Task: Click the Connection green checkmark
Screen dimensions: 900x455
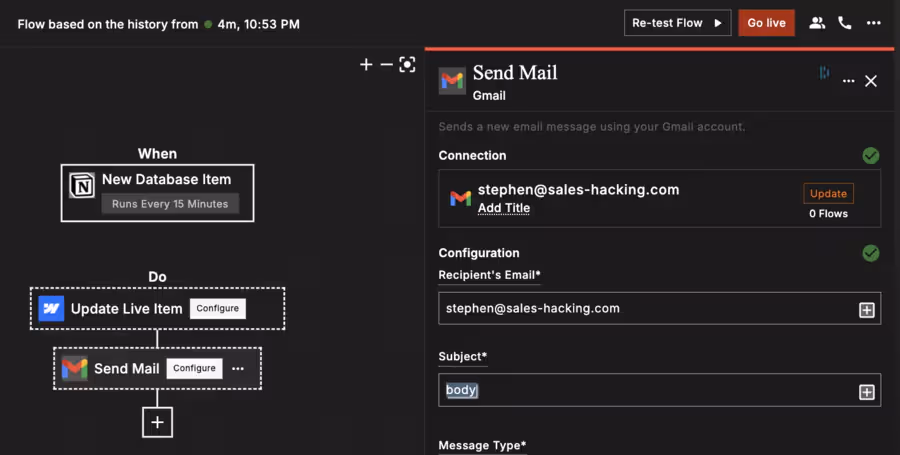Action: [x=871, y=155]
